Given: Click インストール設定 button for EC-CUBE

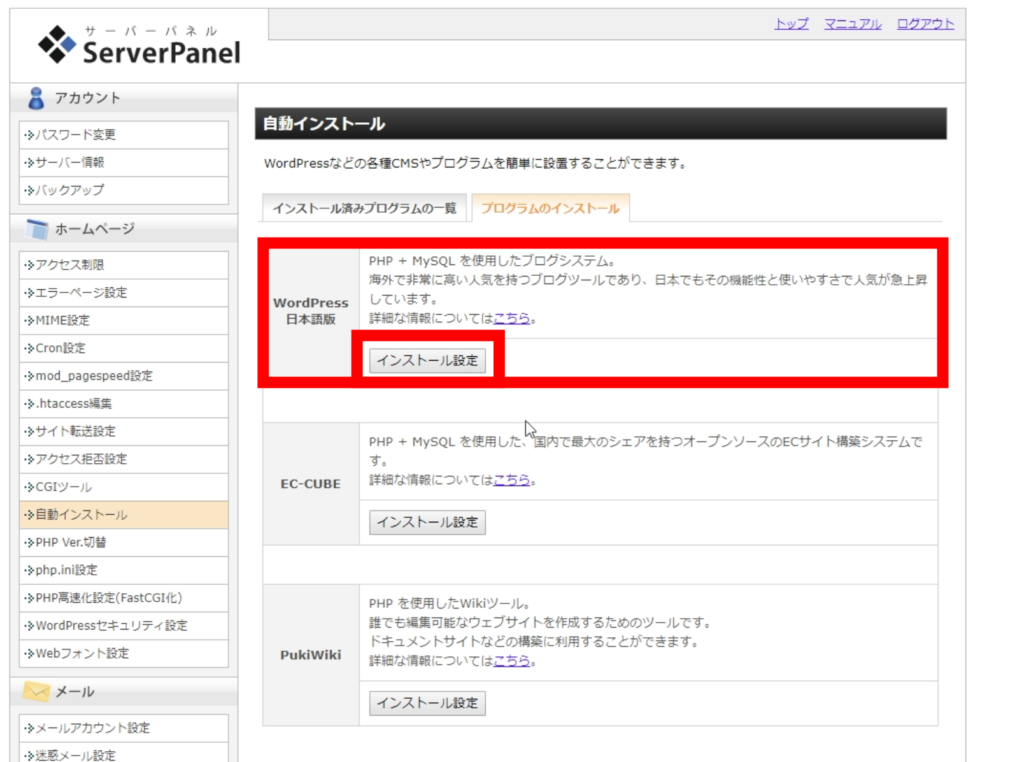Looking at the screenshot, I should click(427, 522).
